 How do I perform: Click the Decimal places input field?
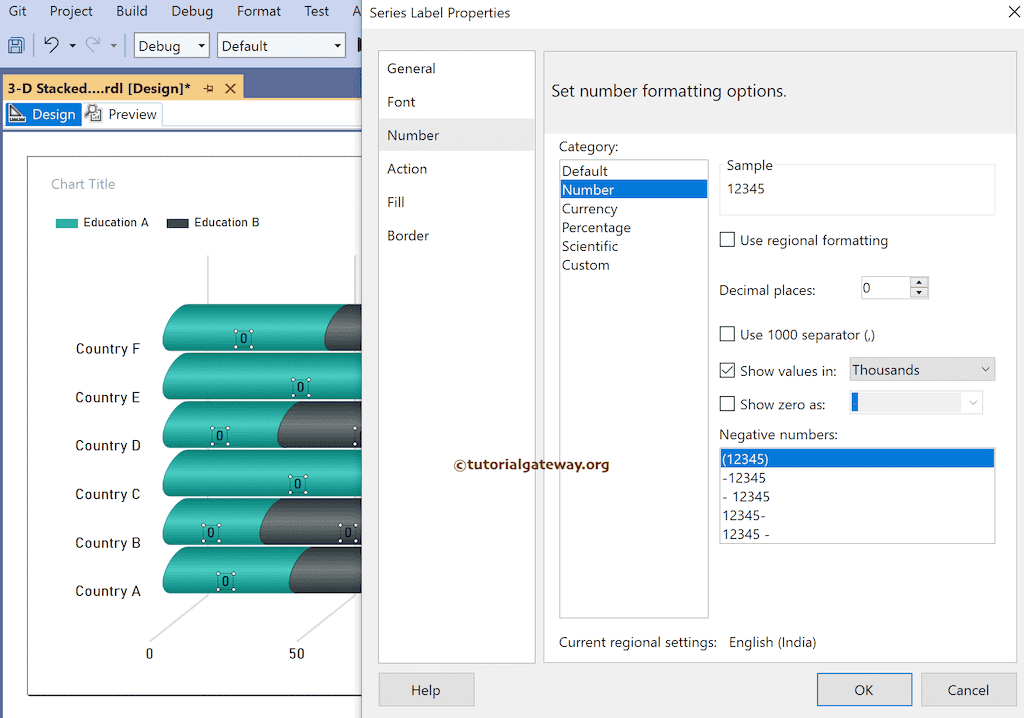coord(886,288)
